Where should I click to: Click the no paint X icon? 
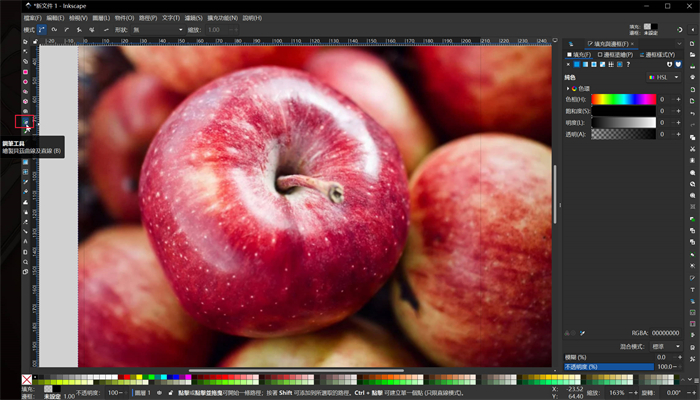(x=569, y=64)
